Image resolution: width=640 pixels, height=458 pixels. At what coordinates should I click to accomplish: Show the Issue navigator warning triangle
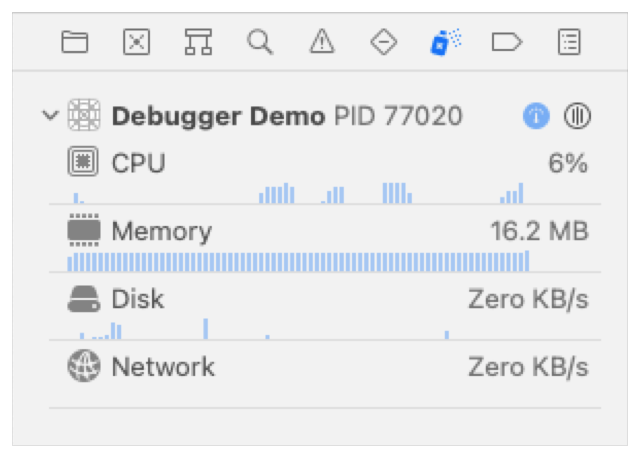point(321,42)
